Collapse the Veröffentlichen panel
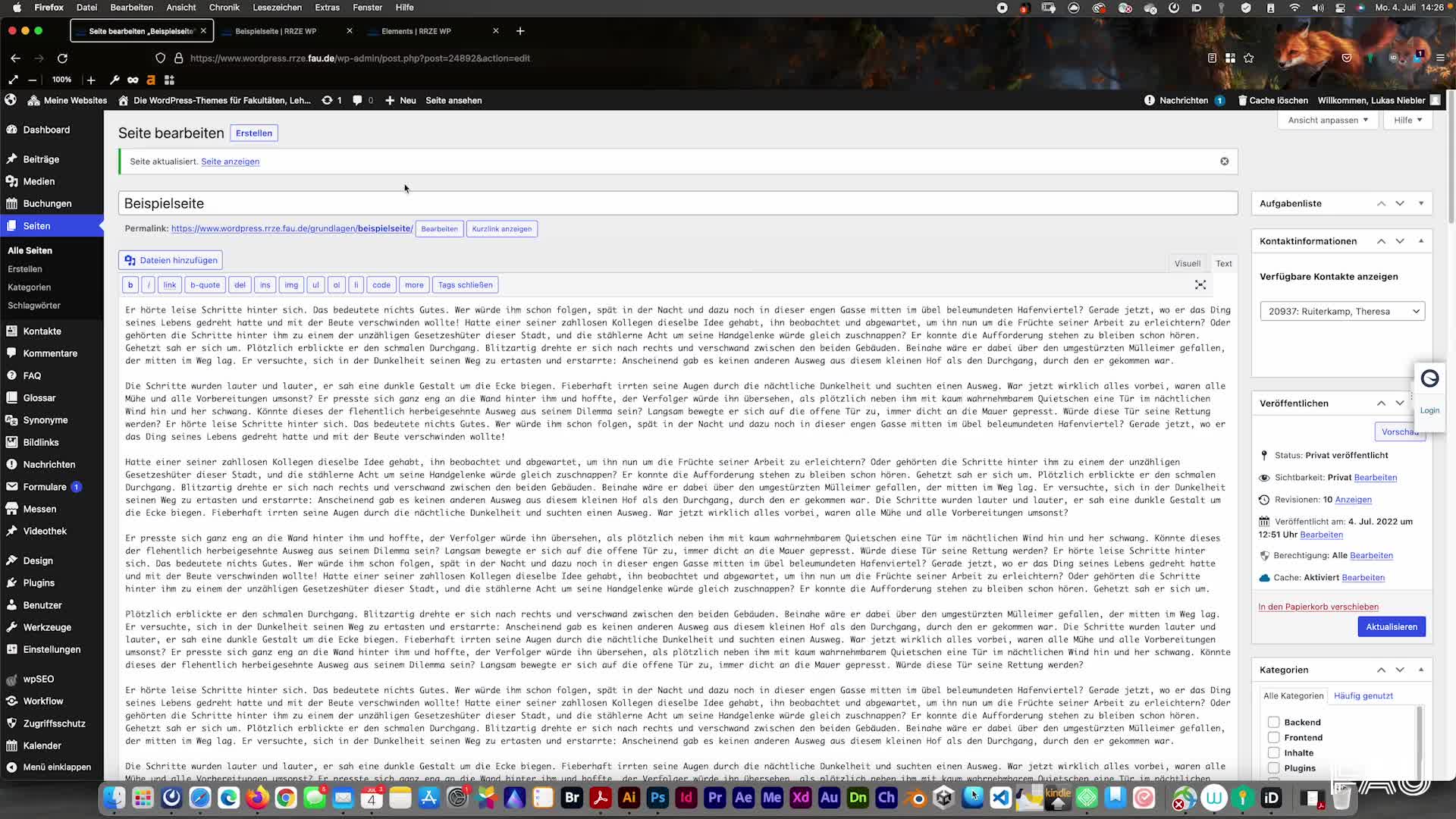1456x819 pixels. click(1421, 403)
